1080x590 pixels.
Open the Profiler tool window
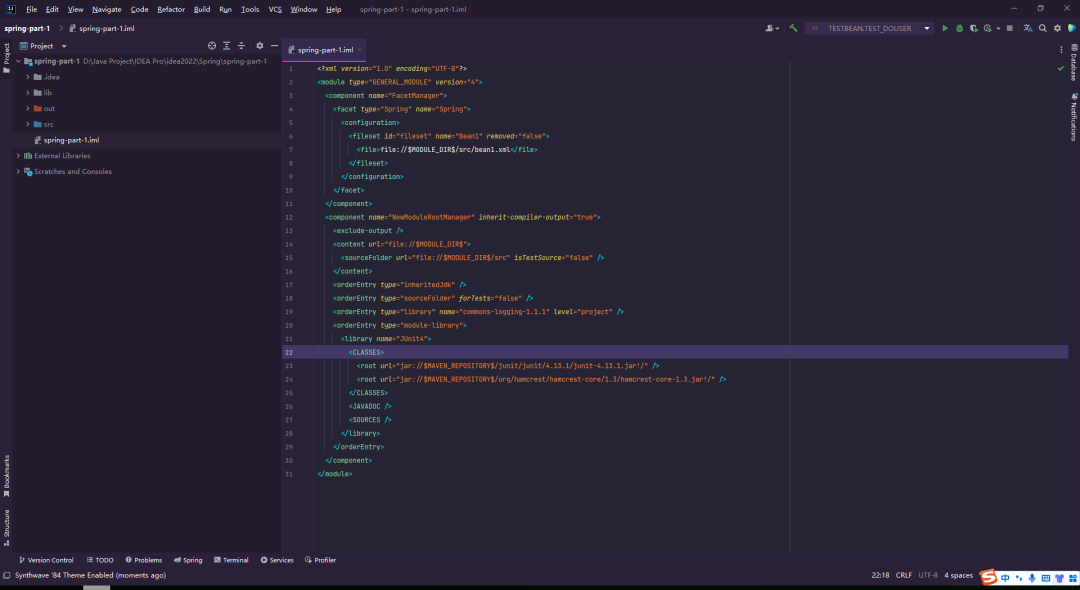[x=320, y=560]
